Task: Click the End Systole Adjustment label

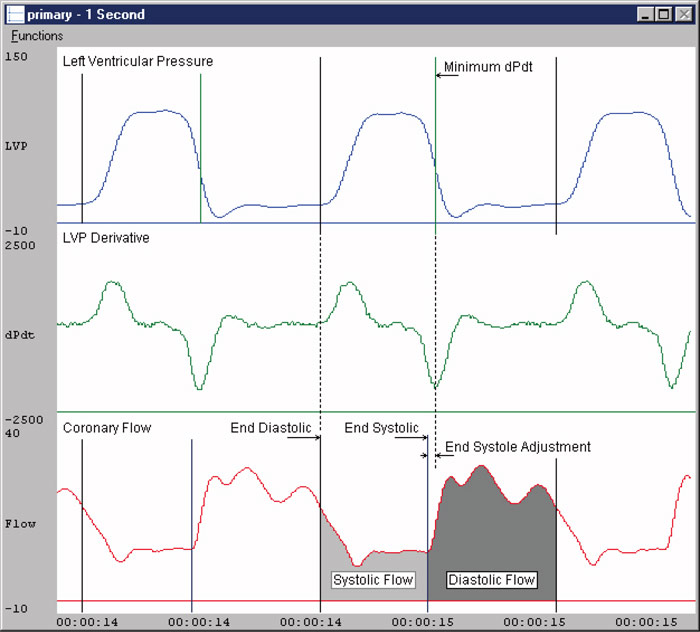Action: (517, 447)
